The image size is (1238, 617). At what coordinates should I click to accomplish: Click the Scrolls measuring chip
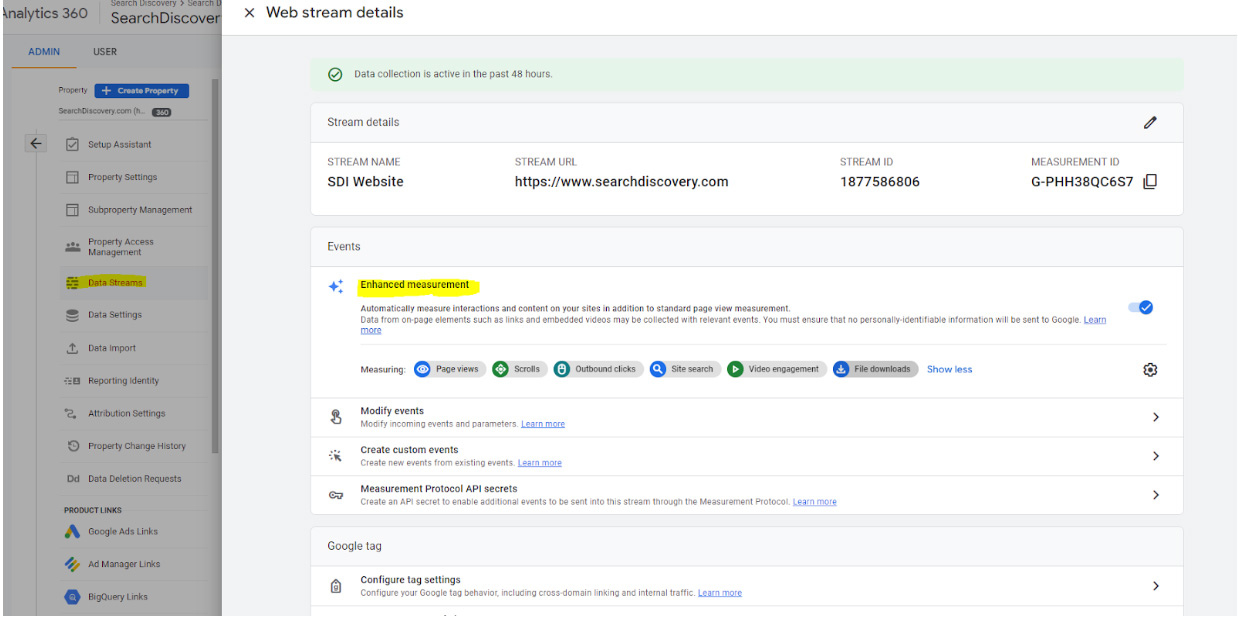pos(518,369)
